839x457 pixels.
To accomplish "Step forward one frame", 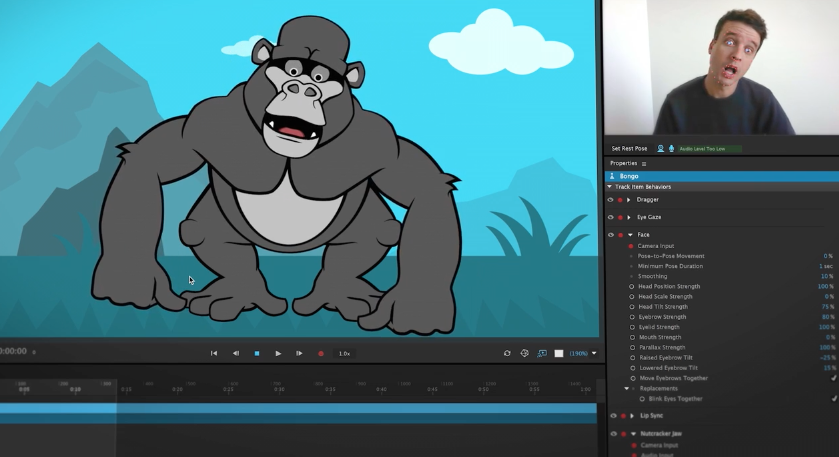I will click(x=299, y=353).
